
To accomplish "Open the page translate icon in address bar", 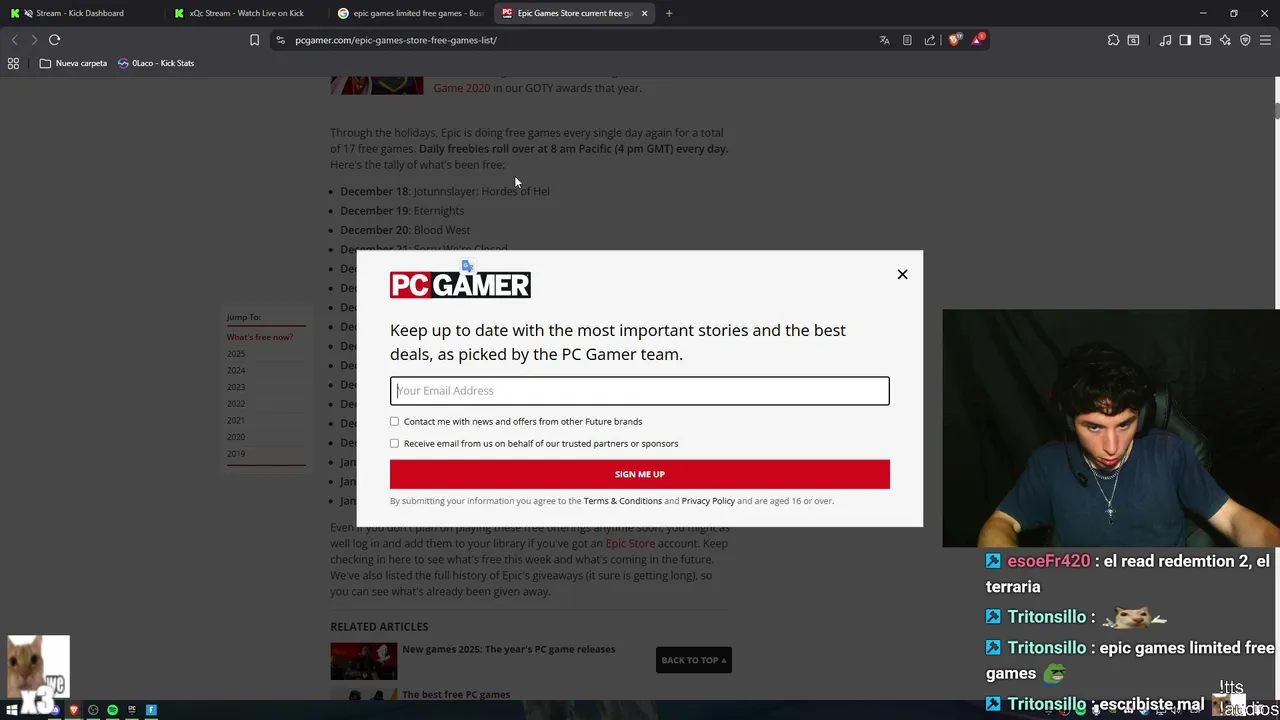I will pos(884,40).
